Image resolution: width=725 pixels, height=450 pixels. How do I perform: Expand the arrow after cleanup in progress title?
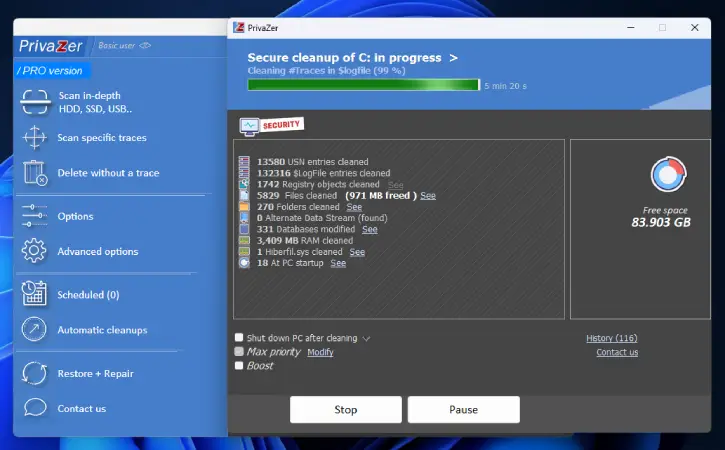(454, 58)
